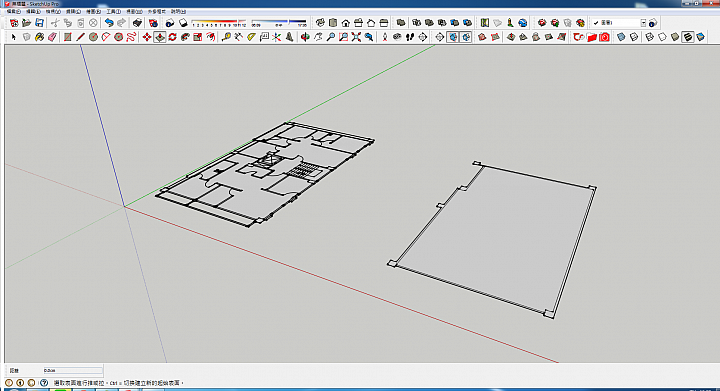Enable Monochrome face style
This screenshot has height=391, width=720.
[700, 37]
